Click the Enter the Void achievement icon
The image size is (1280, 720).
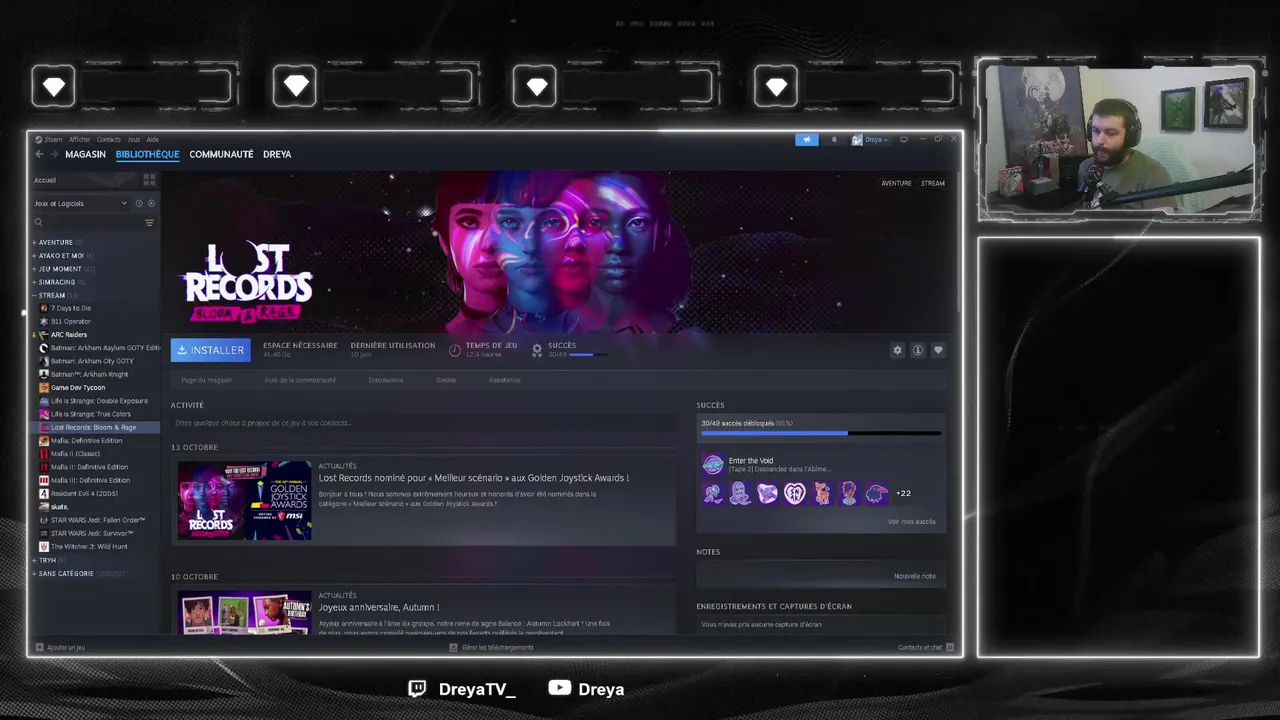712,464
